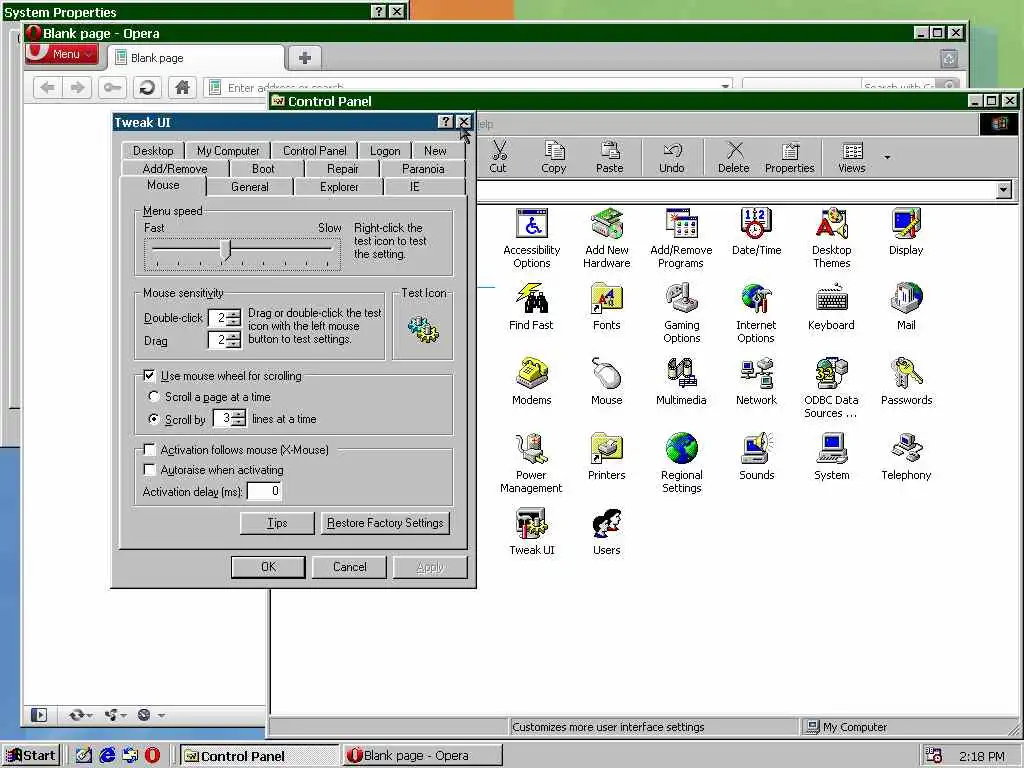This screenshot has width=1024, height=768.
Task: Switch to the Desktop tab
Action: 153,151
